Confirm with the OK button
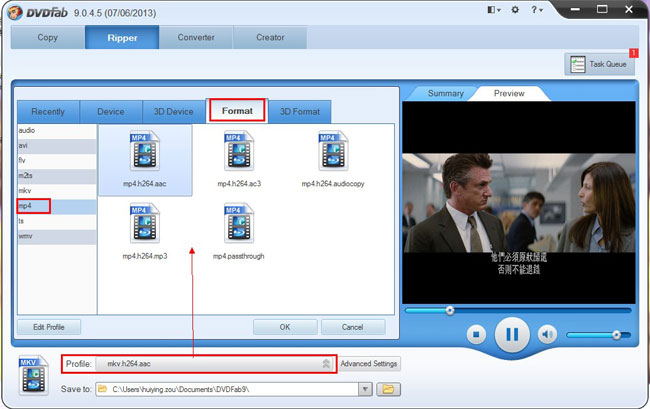 coord(285,327)
